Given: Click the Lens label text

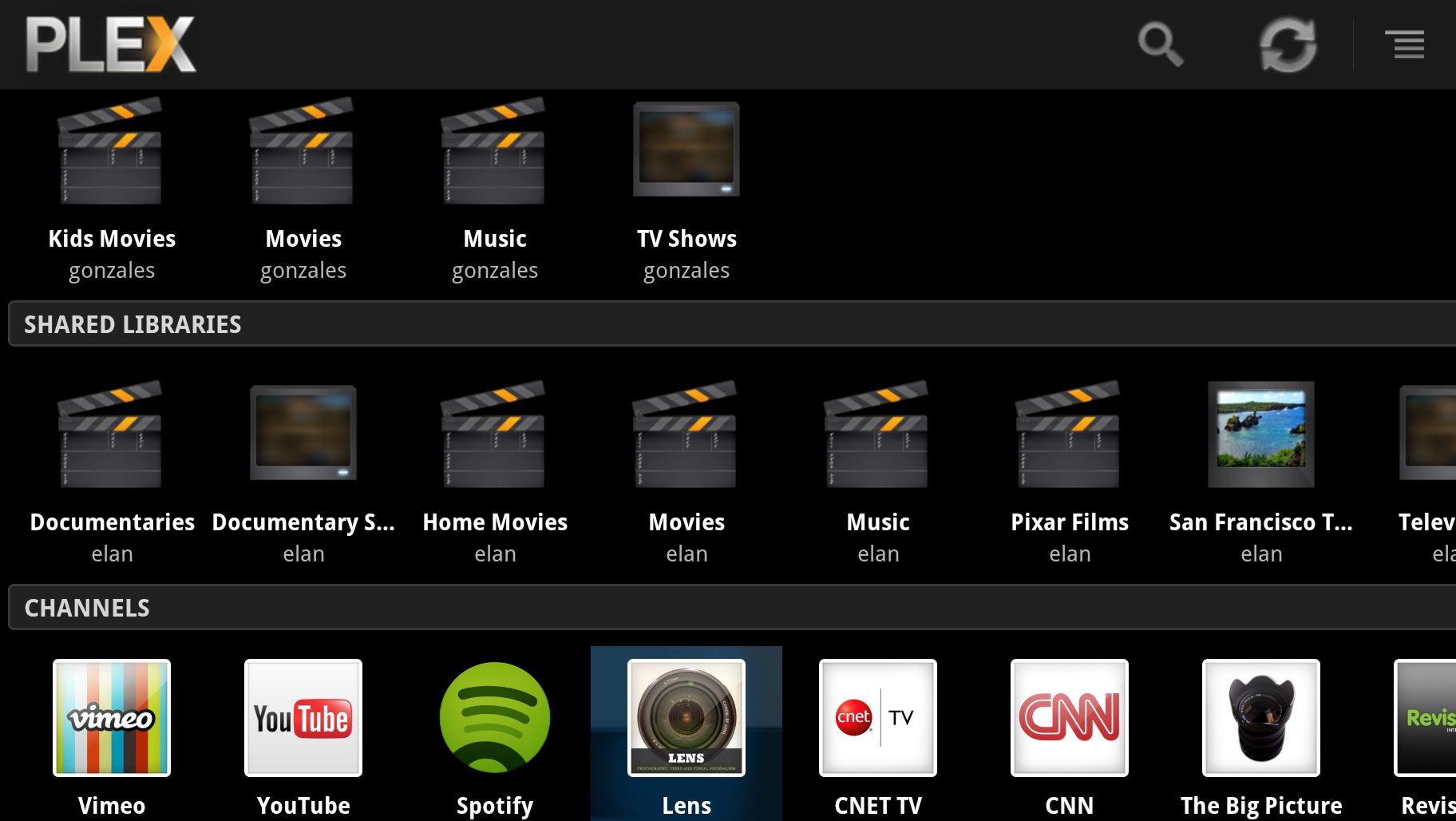Looking at the screenshot, I should [686, 806].
